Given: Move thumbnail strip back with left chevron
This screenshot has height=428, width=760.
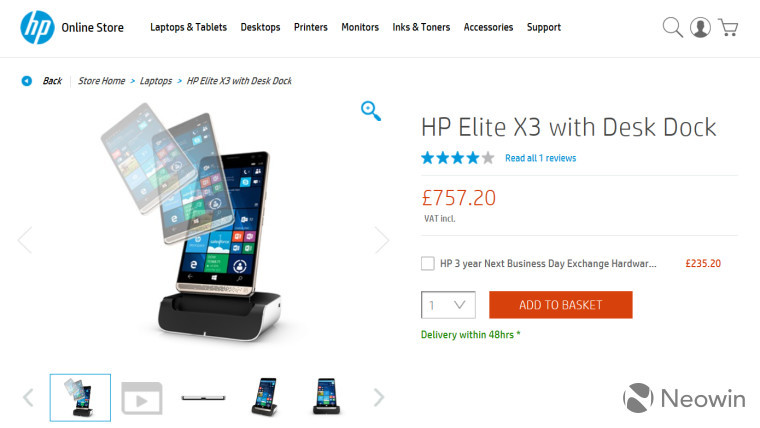Looking at the screenshot, I should click(x=29, y=397).
